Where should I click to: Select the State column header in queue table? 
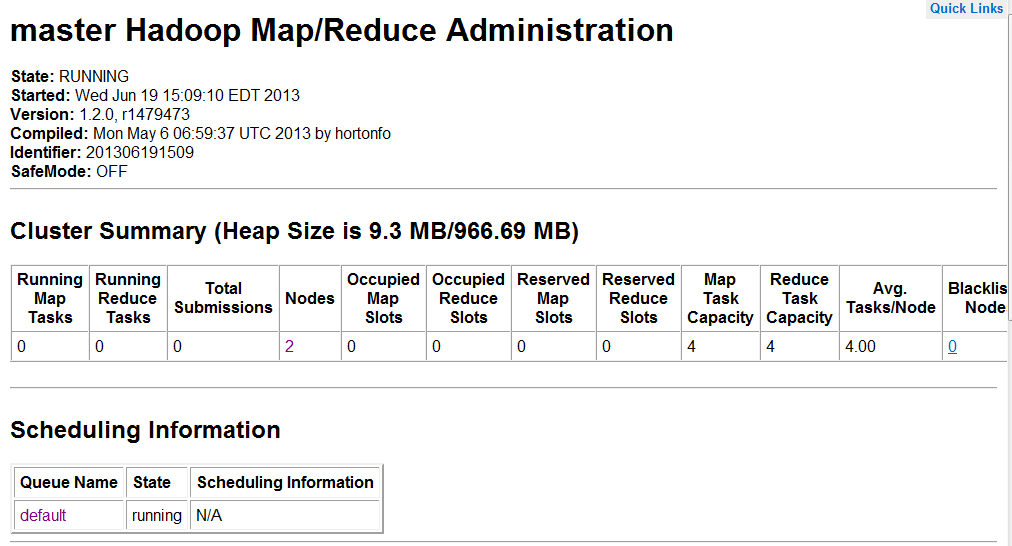157,482
